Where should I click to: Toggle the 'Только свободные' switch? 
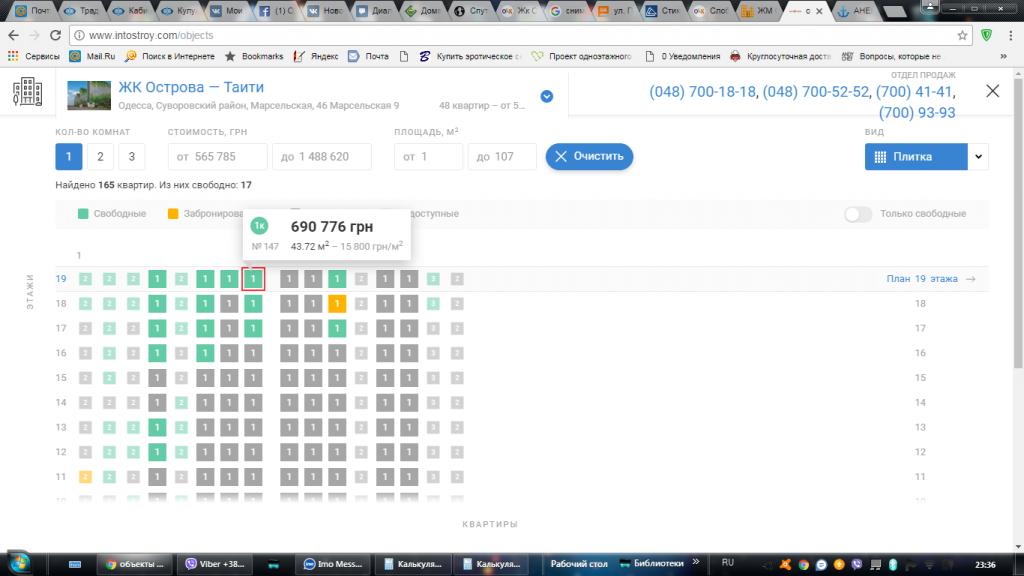[857, 214]
